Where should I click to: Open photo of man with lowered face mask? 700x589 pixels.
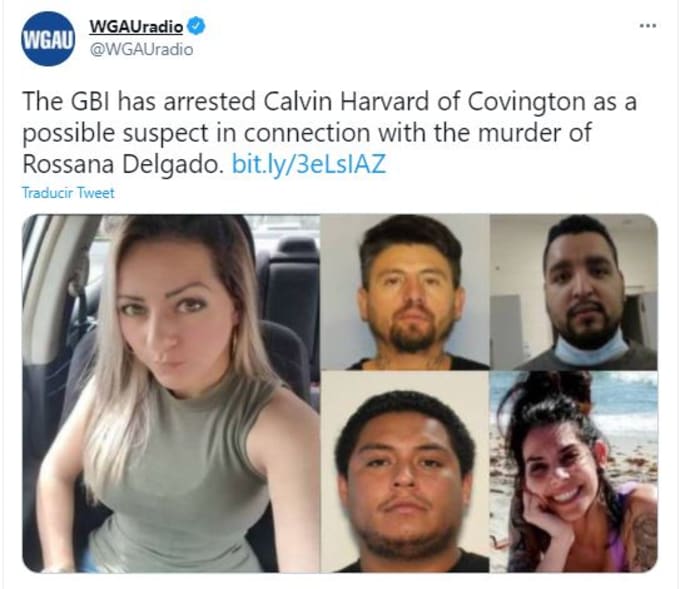(574, 292)
